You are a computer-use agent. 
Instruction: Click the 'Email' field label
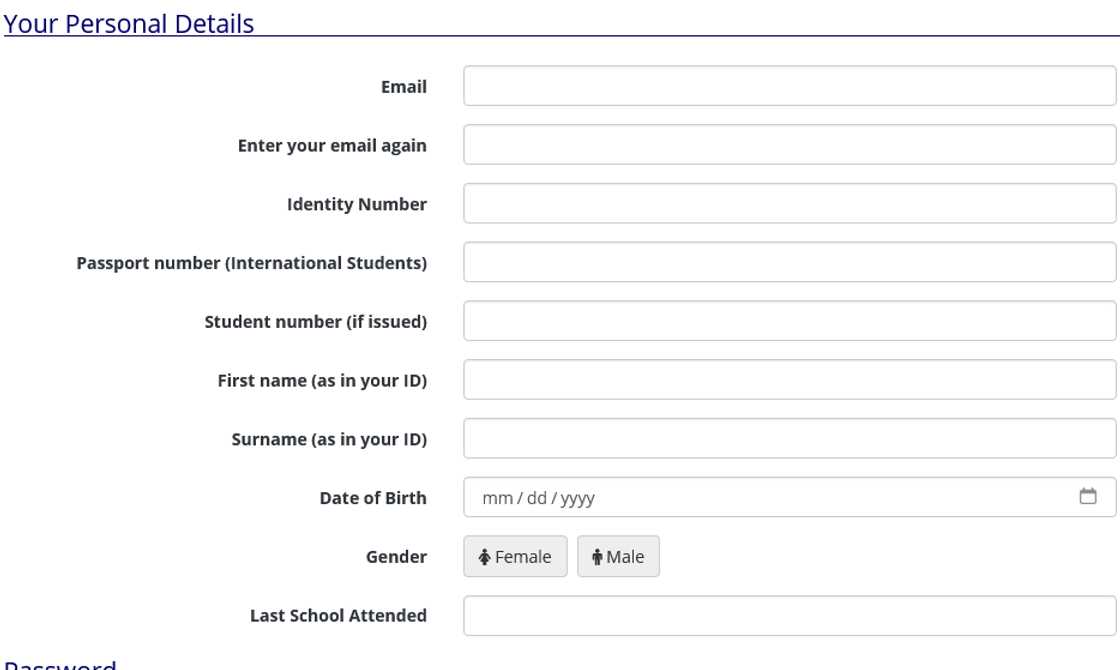(403, 87)
